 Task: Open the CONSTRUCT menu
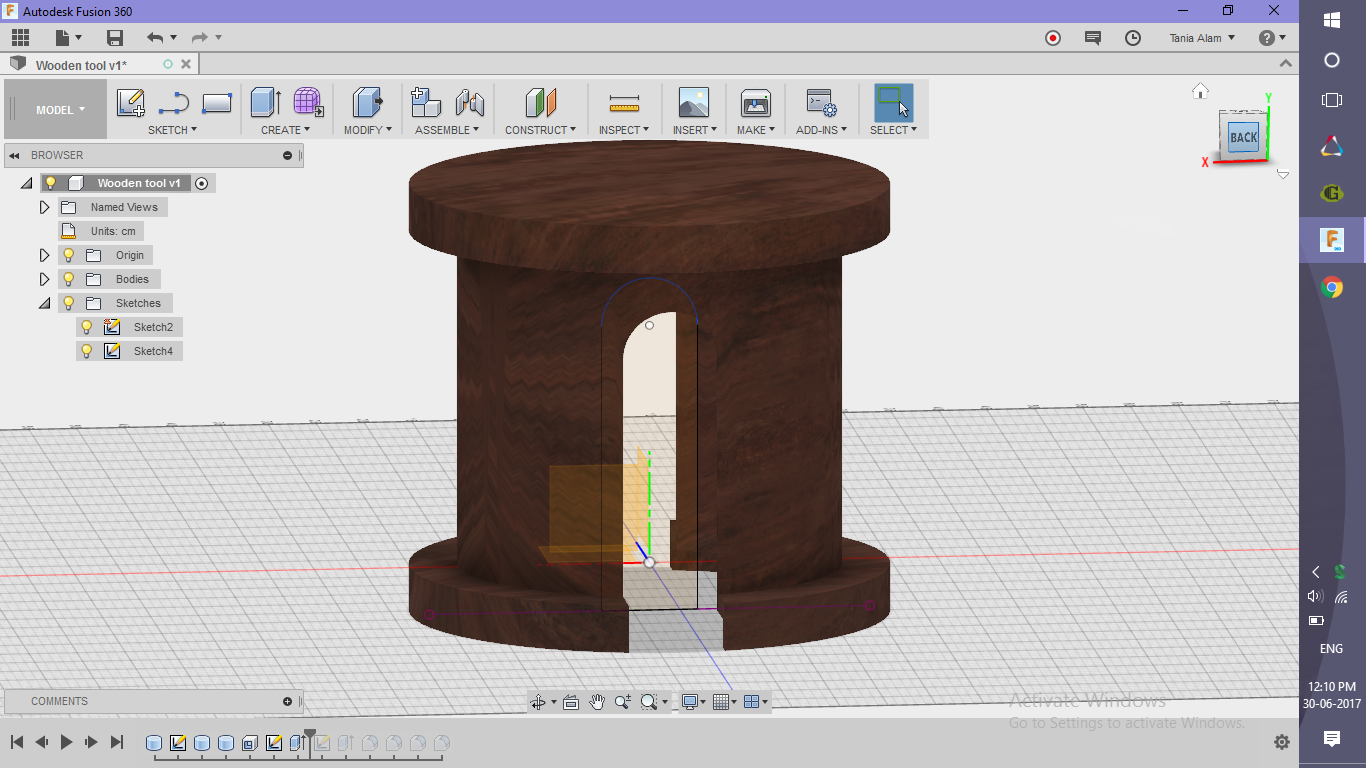point(540,130)
